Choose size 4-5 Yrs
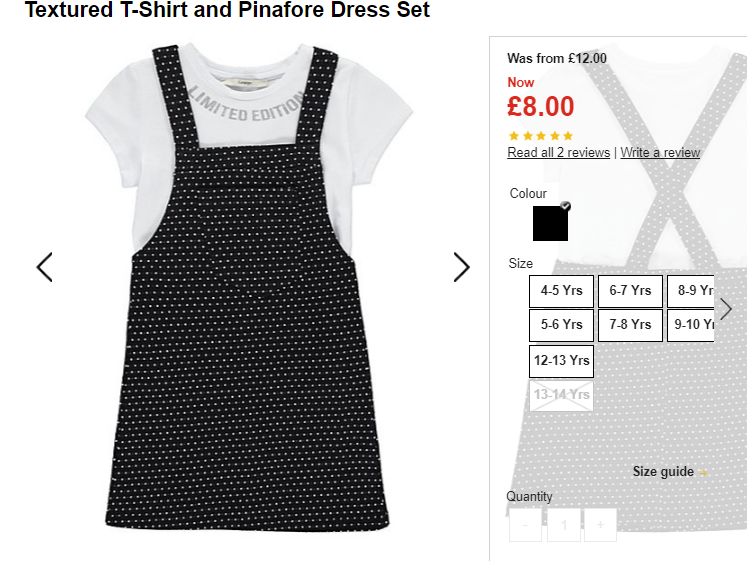 point(561,291)
